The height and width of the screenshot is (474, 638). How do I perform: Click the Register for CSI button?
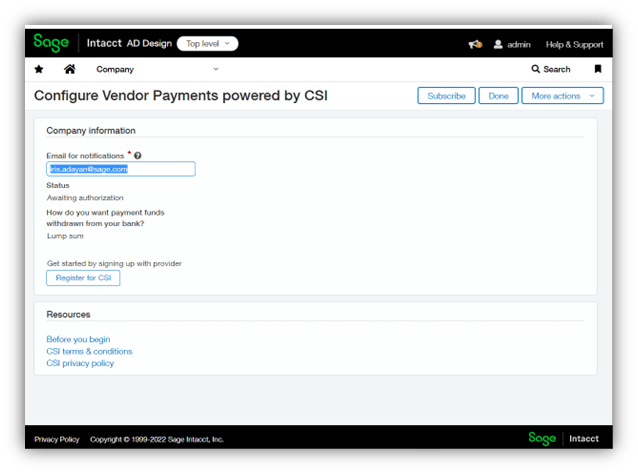tap(83, 277)
